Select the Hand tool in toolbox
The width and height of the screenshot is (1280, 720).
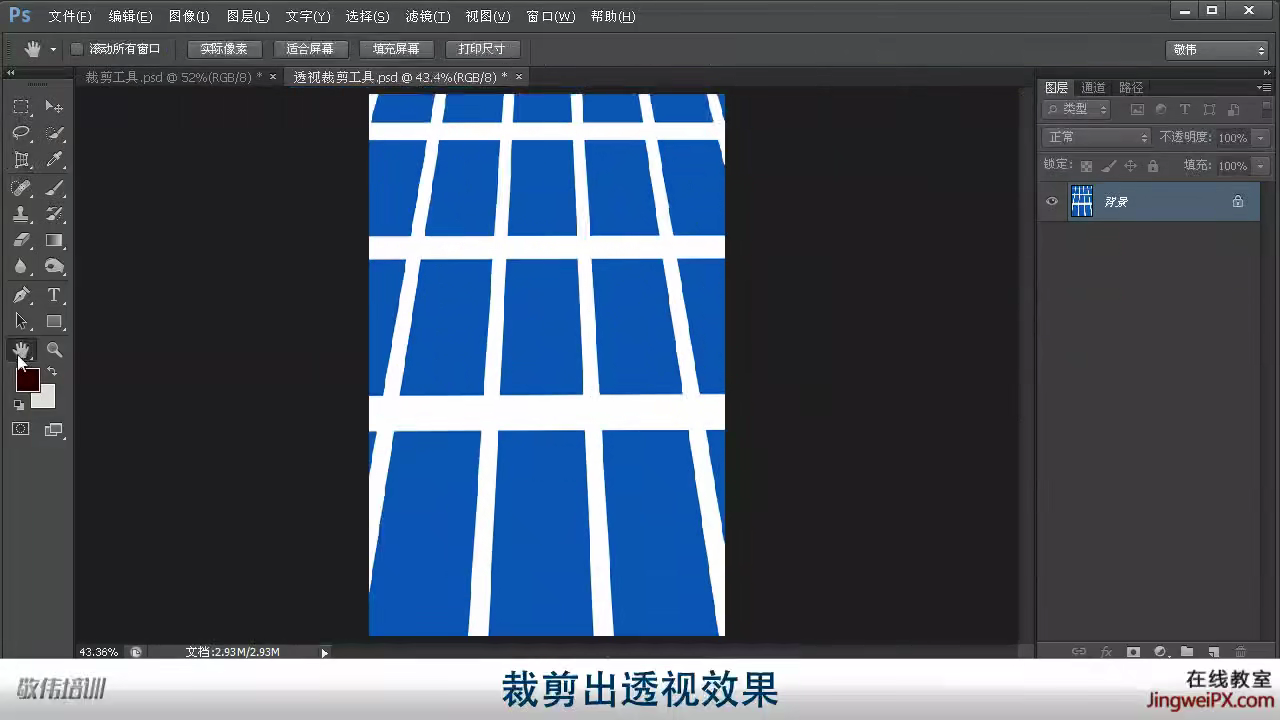(x=21, y=350)
